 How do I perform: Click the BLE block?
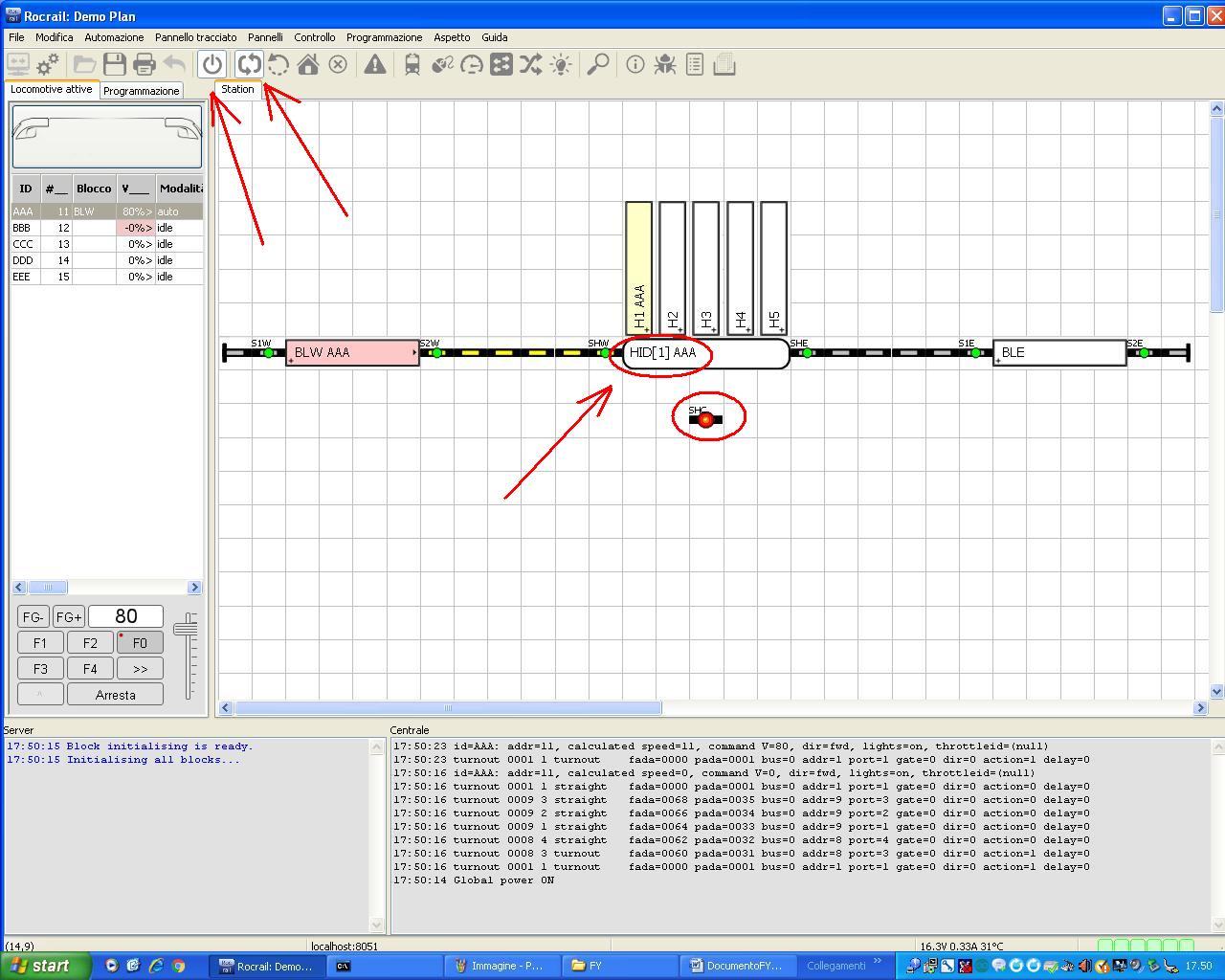(1059, 353)
